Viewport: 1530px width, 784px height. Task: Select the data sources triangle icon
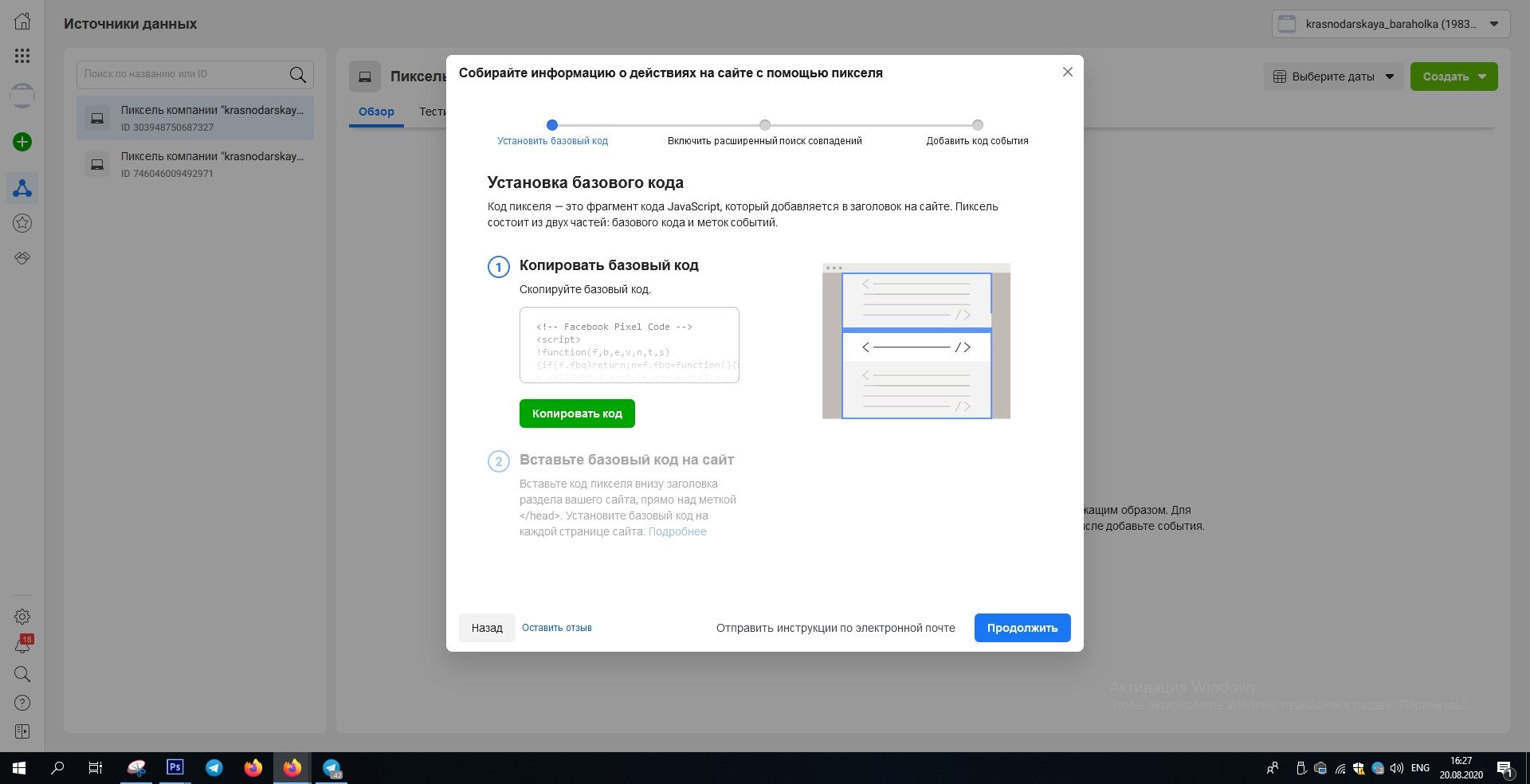(22, 188)
